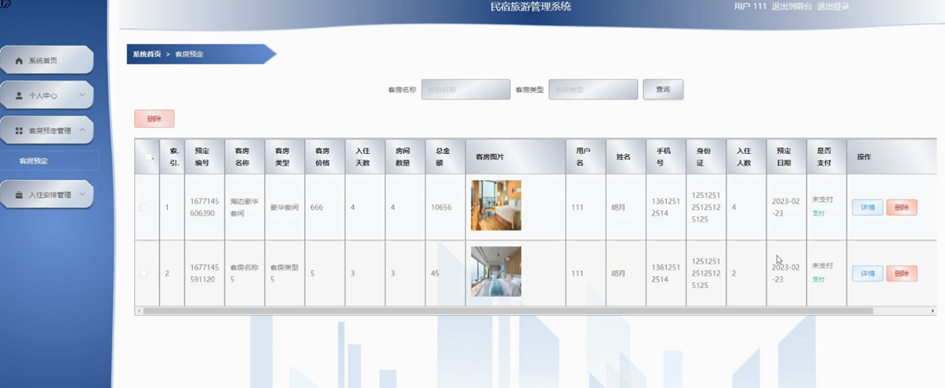Viewport: 945px width, 388px height.
Task: Click the briefcase icon beside 入住安排管理
Action: pos(19,195)
